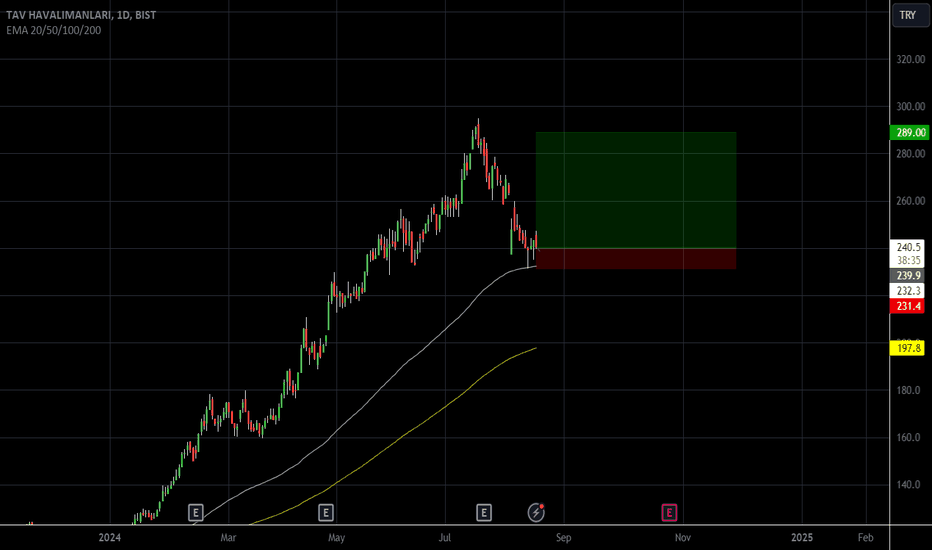The height and width of the screenshot is (550, 932).
Task: Click the July earnings E marker
Action: tap(484, 512)
